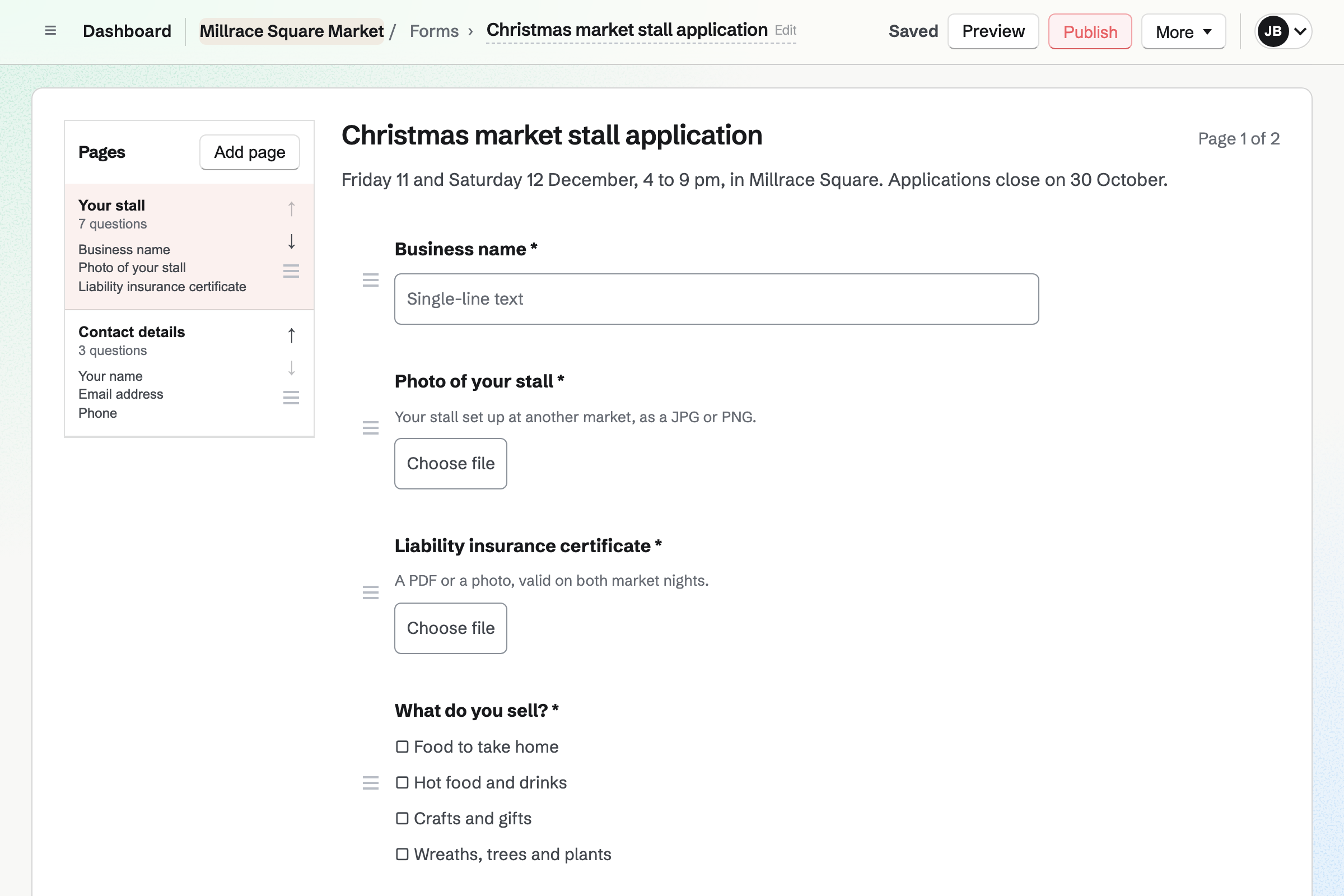Click drag handle for Photo of your stall
Screen dimensions: 1344x896
click(x=371, y=428)
